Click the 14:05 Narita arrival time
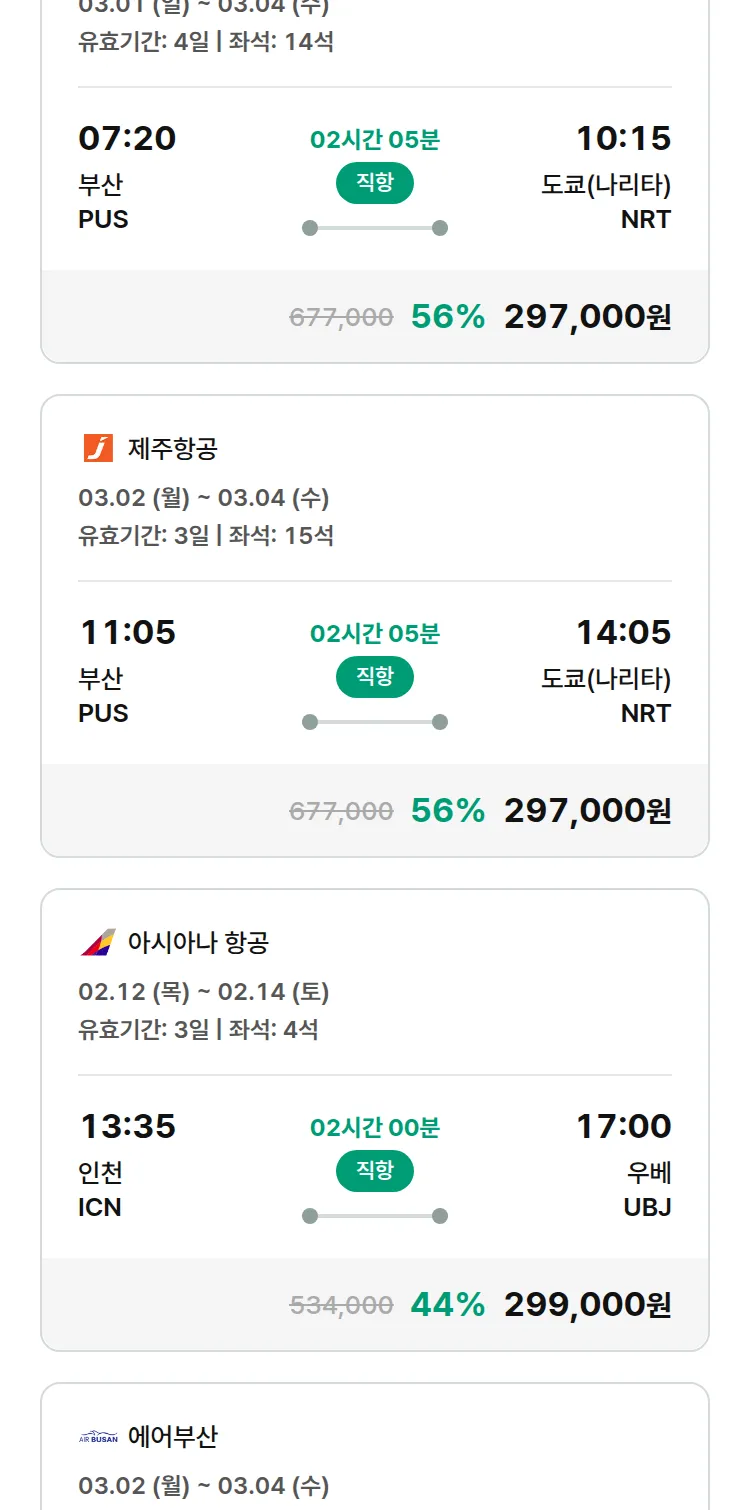 pos(623,632)
